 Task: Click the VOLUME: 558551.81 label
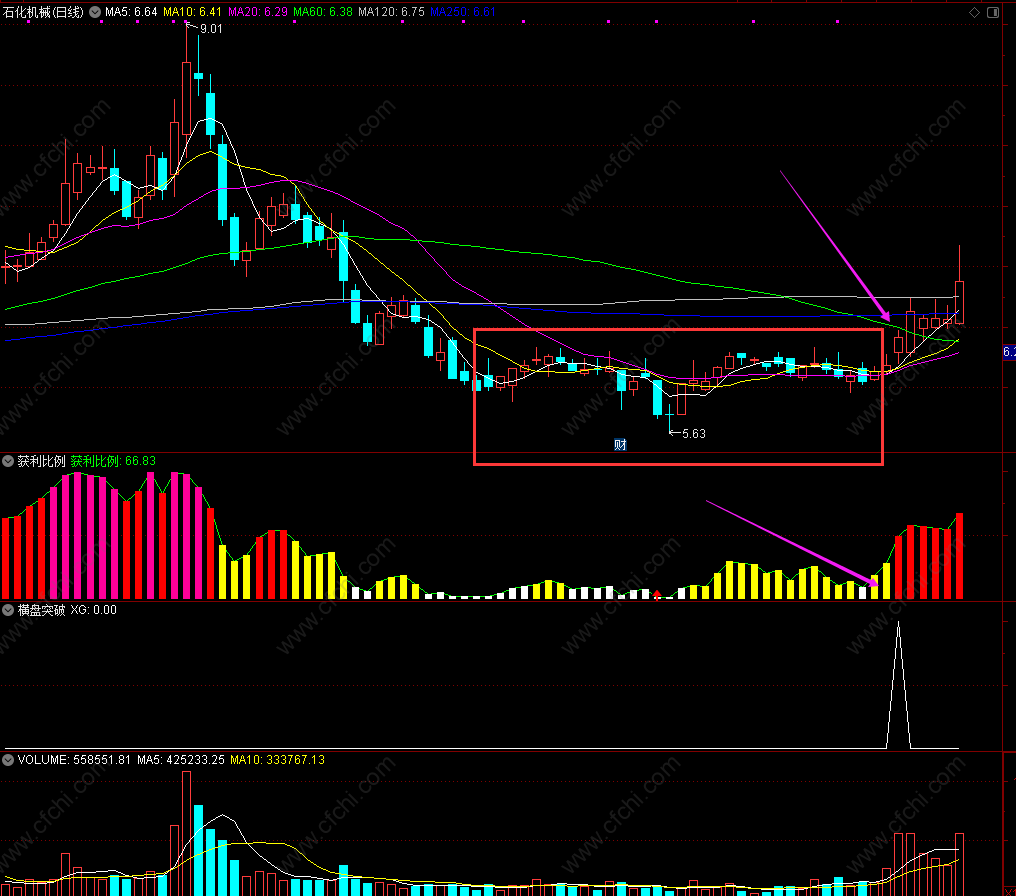[x=74, y=760]
